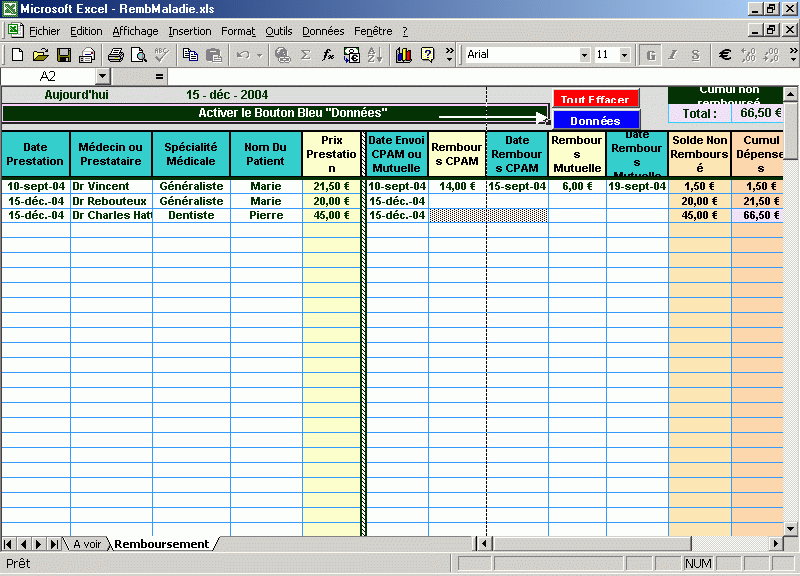Open print preview with the magnifier page icon
Image resolution: width=800 pixels, height=576 pixels.
(139, 55)
